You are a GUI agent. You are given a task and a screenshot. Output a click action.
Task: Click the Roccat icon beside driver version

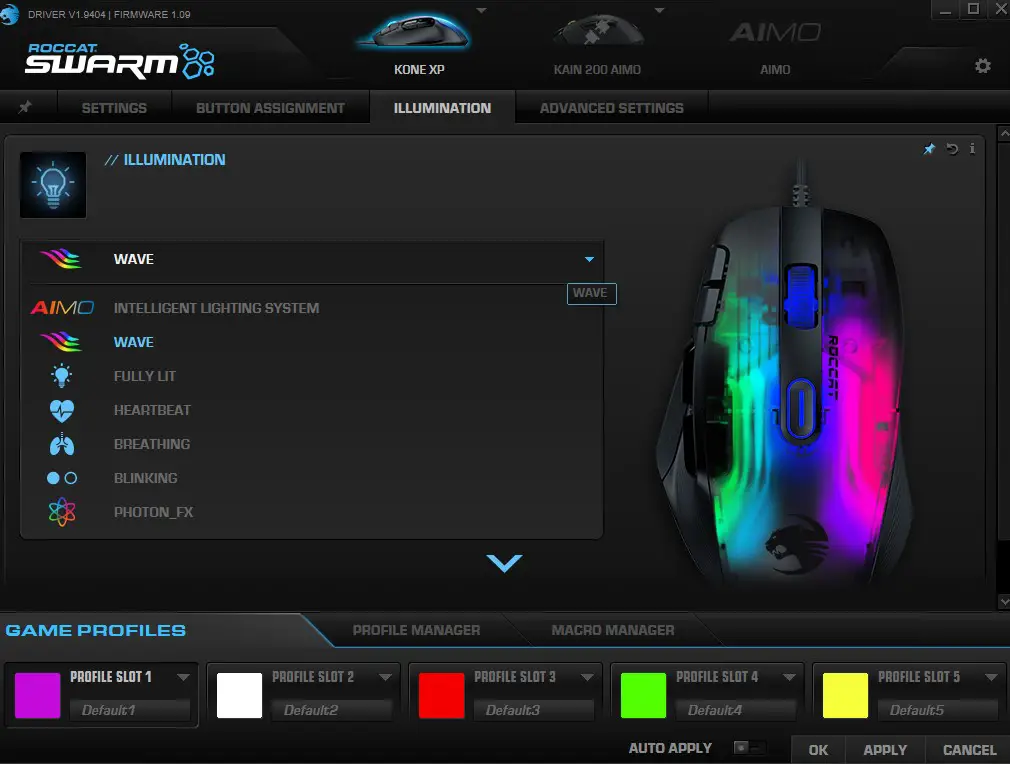click(x=10, y=14)
